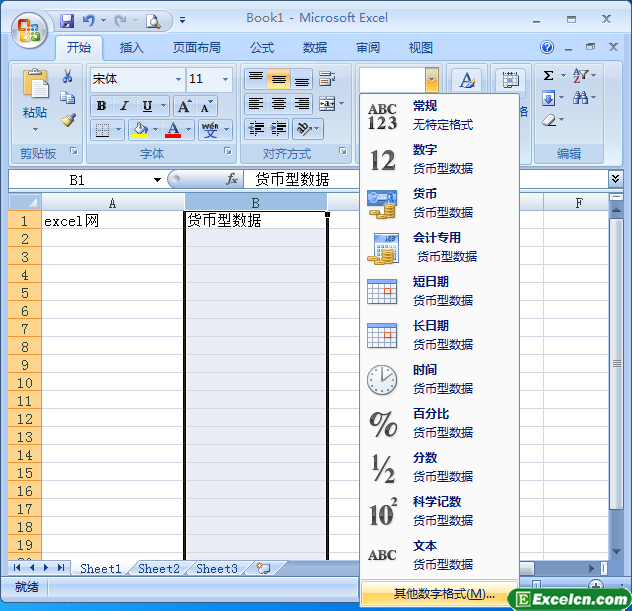Save the workbook with floppy icon
The height and width of the screenshot is (611, 632).
tap(67, 20)
